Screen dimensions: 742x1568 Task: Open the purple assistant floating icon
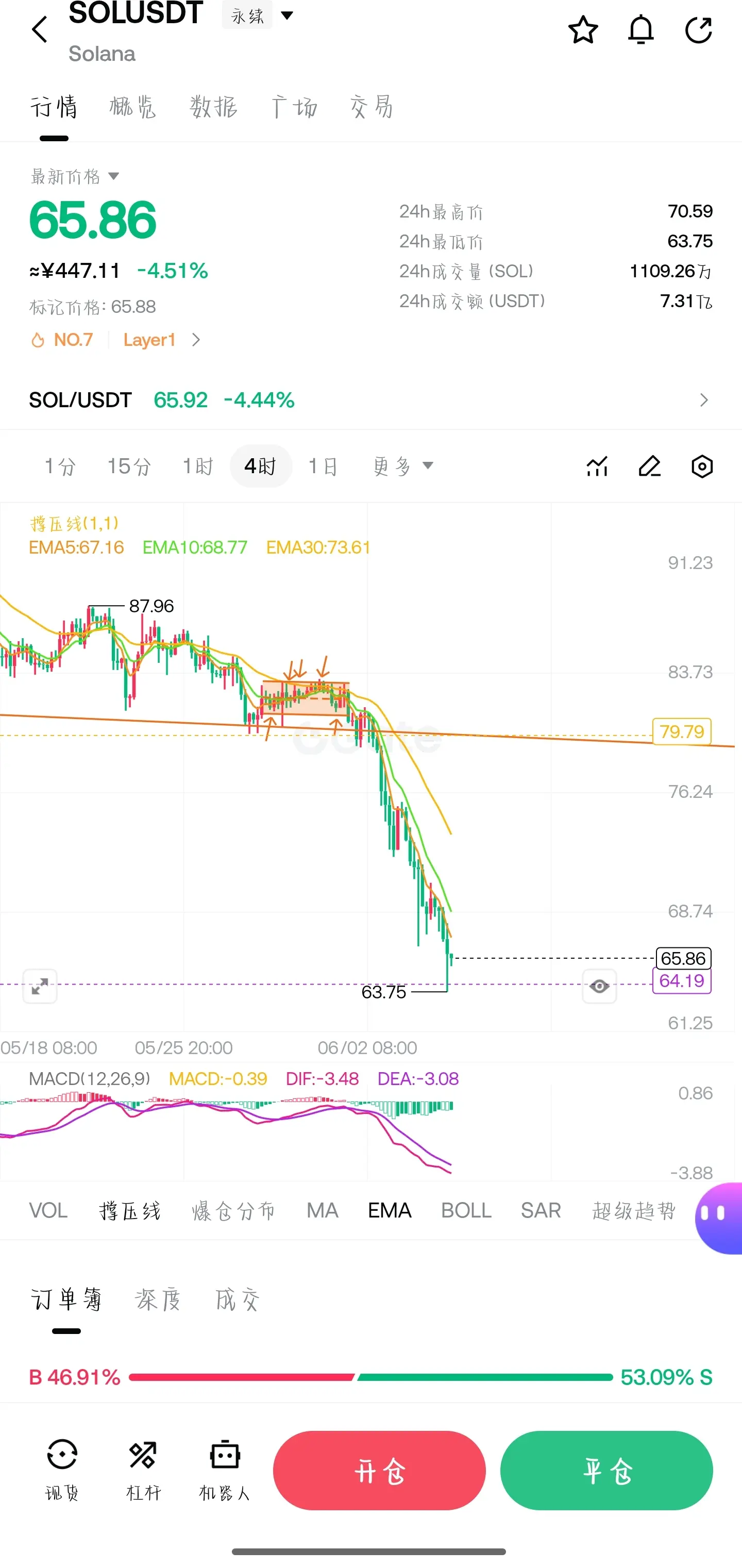[x=720, y=1217]
